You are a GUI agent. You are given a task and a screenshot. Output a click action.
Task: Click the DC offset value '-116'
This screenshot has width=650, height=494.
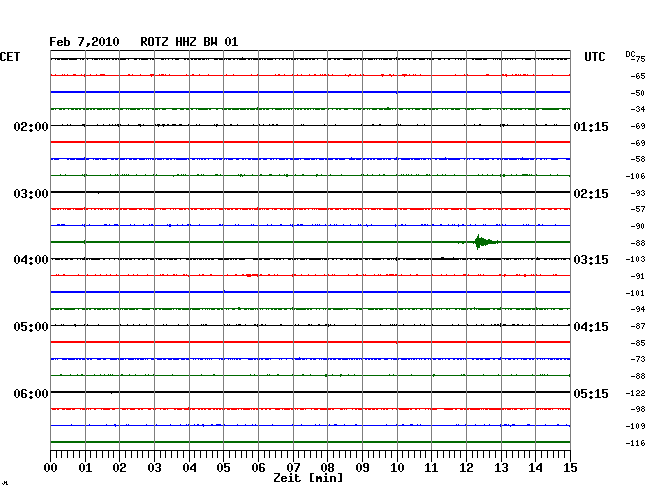tap(635, 443)
